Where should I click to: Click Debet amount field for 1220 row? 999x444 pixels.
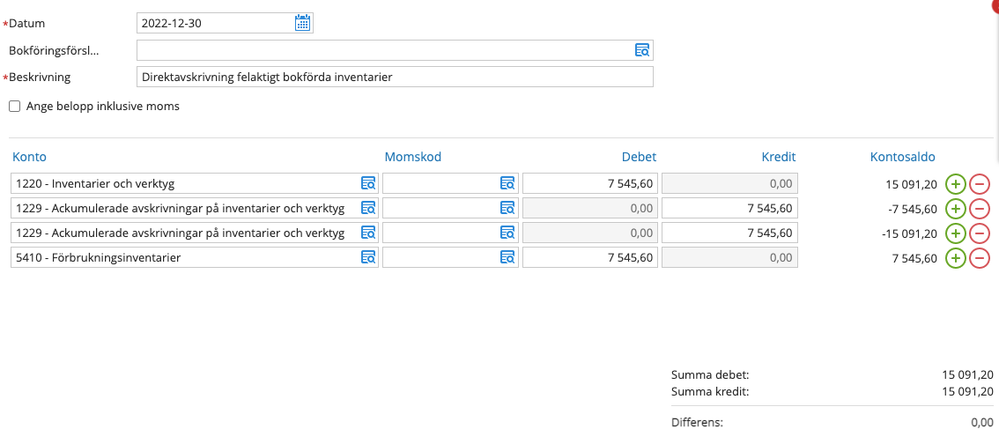click(590, 183)
